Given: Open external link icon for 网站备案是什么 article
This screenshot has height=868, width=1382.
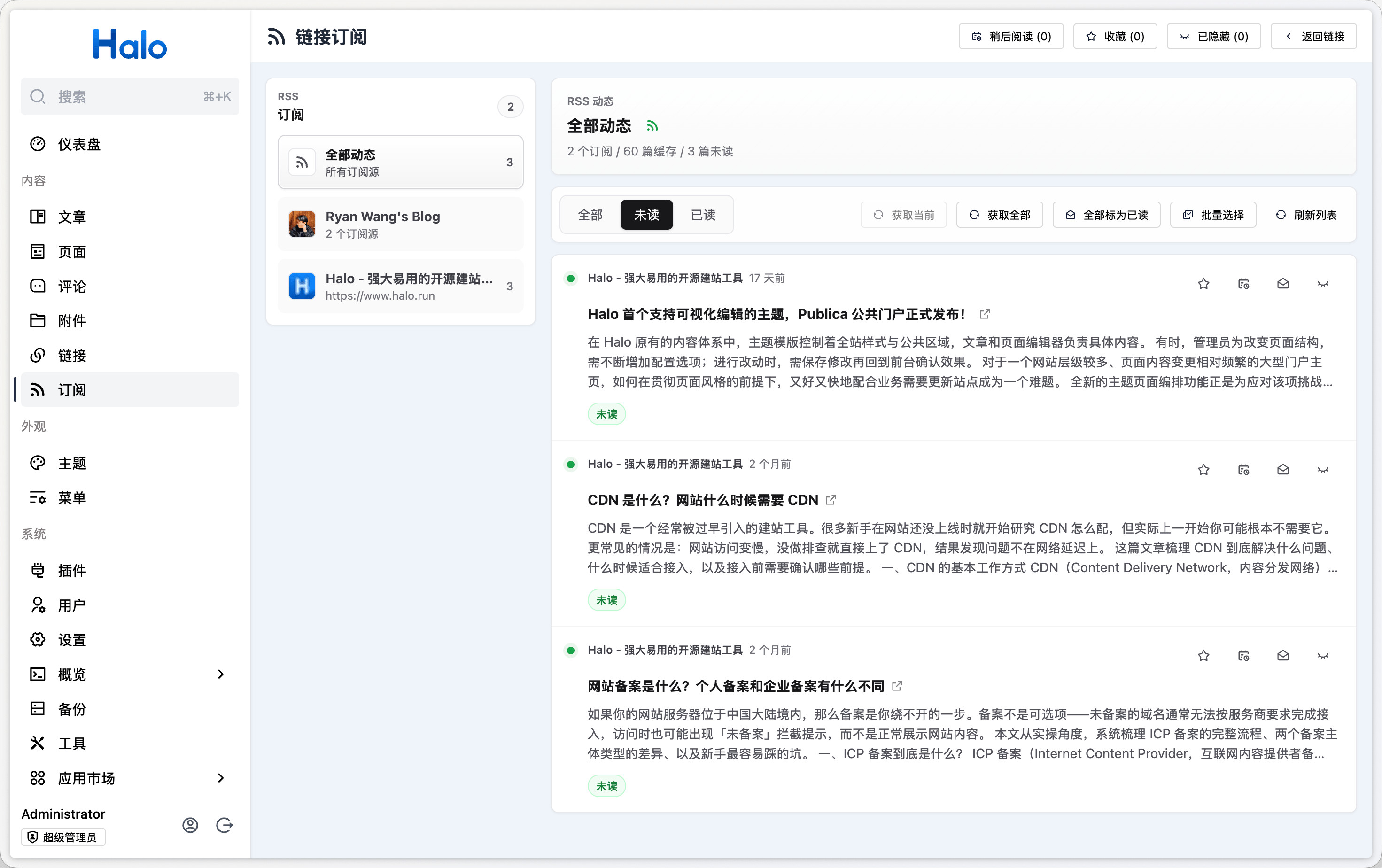Looking at the screenshot, I should point(897,686).
